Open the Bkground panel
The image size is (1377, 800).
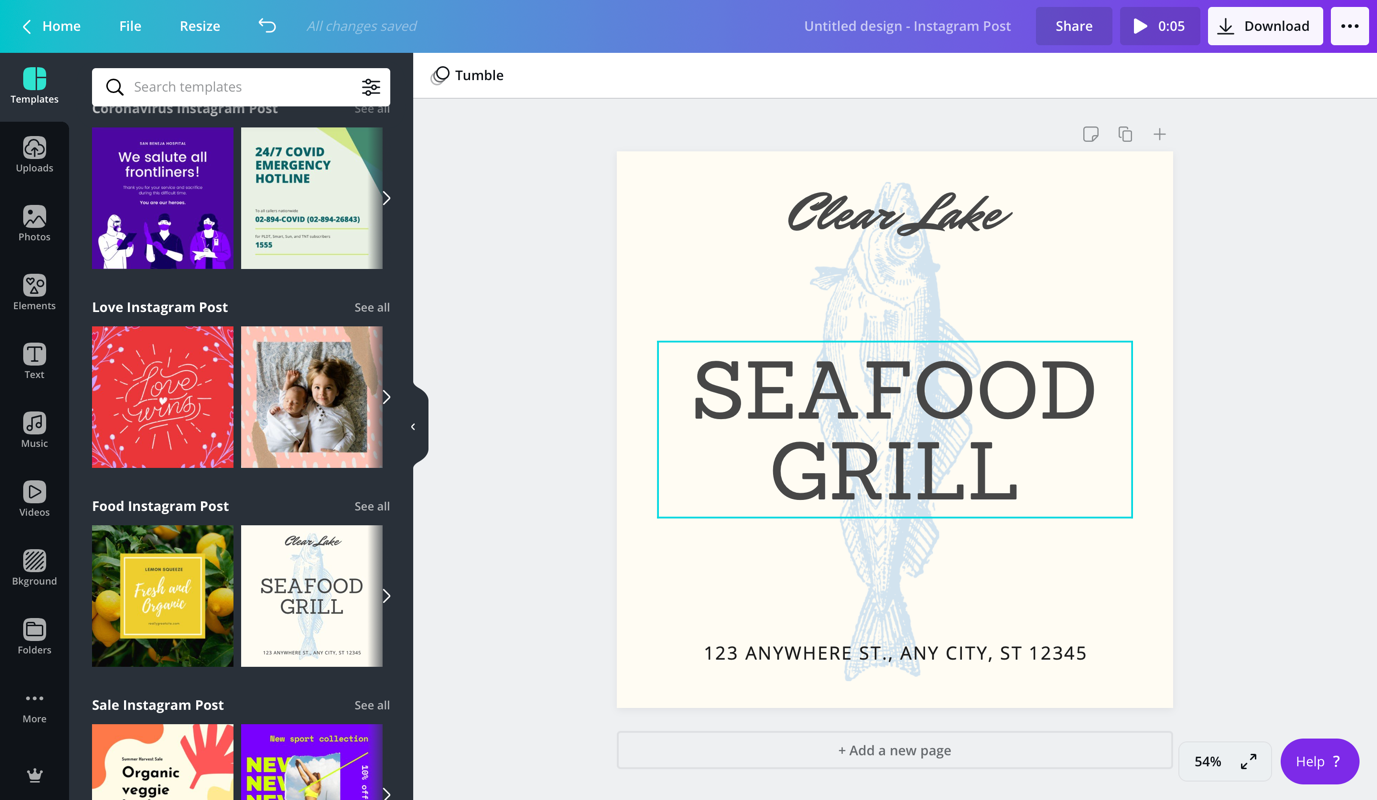(x=34, y=569)
